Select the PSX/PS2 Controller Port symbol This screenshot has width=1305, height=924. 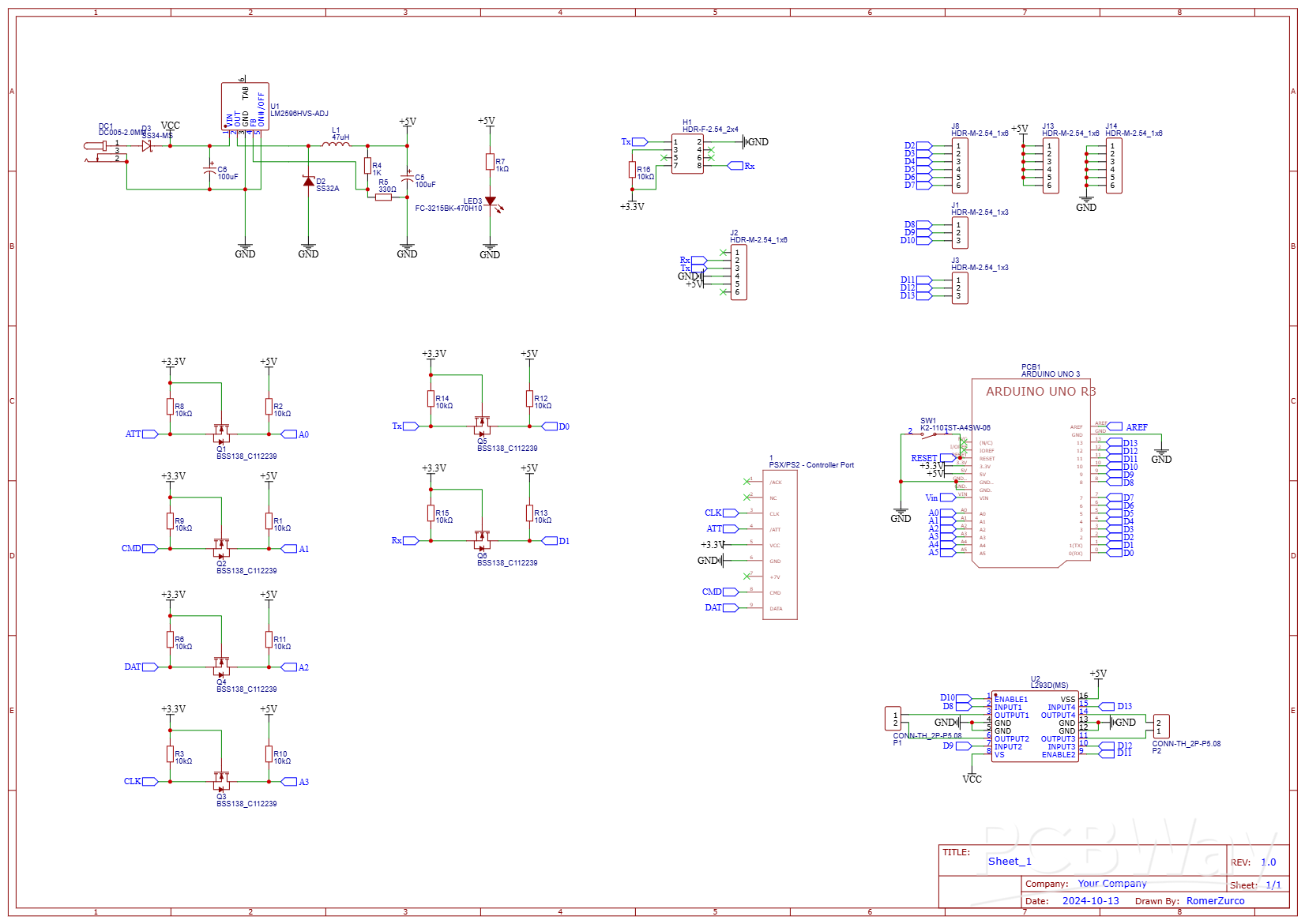780,545
